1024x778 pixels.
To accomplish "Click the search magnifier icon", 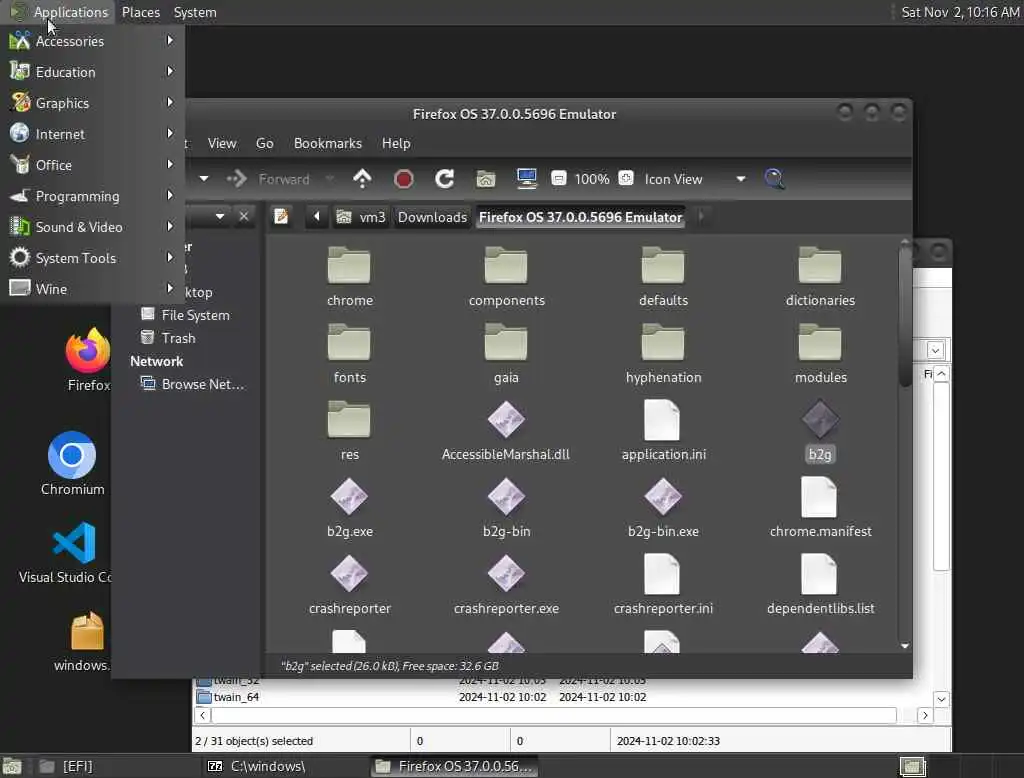I will pyautogui.click(x=775, y=179).
